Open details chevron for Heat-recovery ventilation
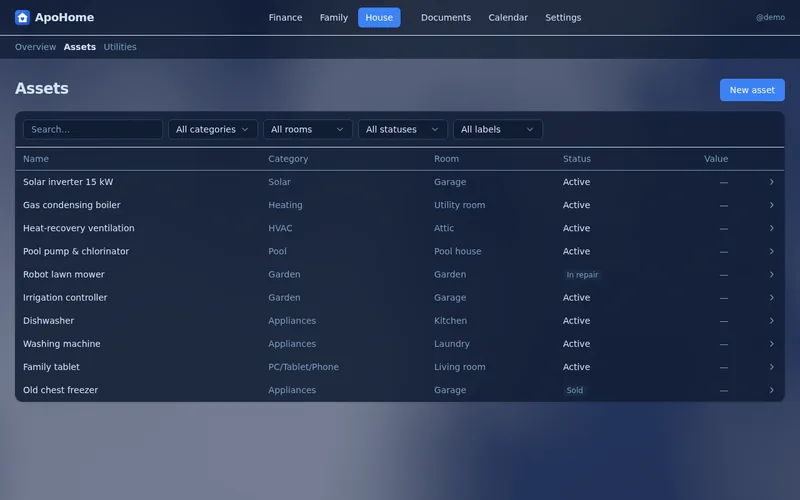 pyautogui.click(x=771, y=228)
